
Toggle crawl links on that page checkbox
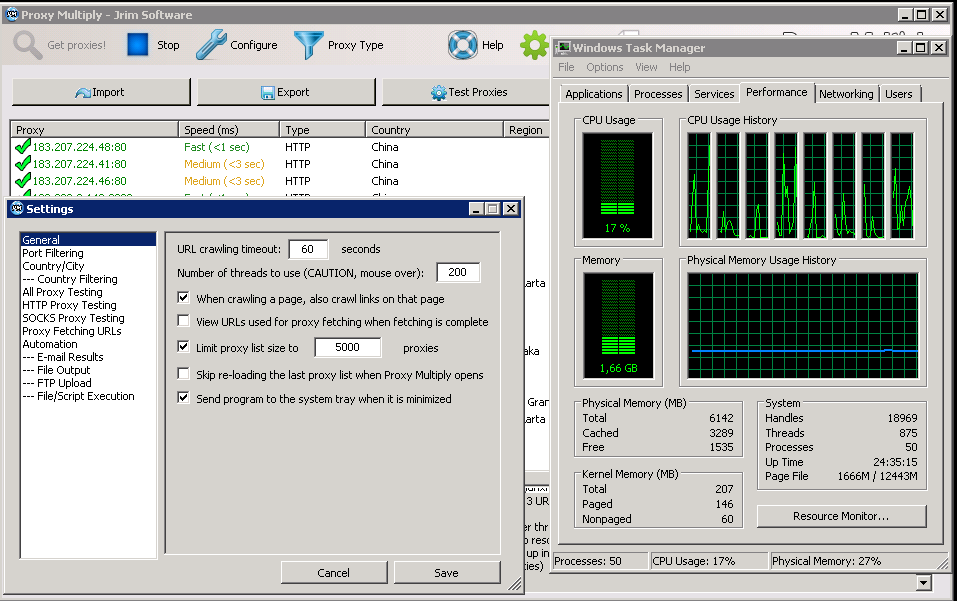tap(183, 298)
